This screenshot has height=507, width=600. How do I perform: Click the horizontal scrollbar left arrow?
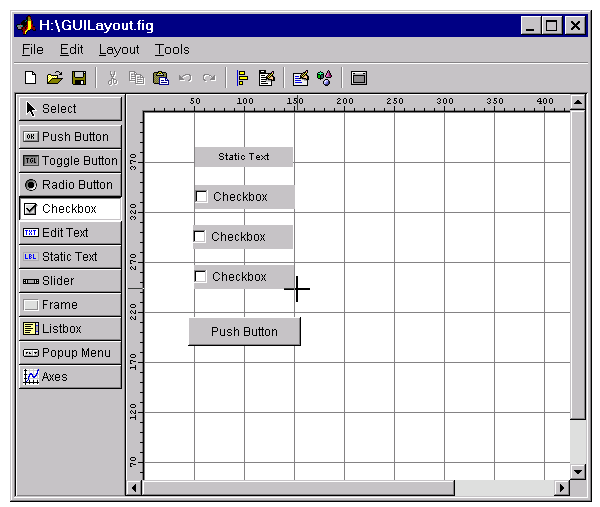134,488
